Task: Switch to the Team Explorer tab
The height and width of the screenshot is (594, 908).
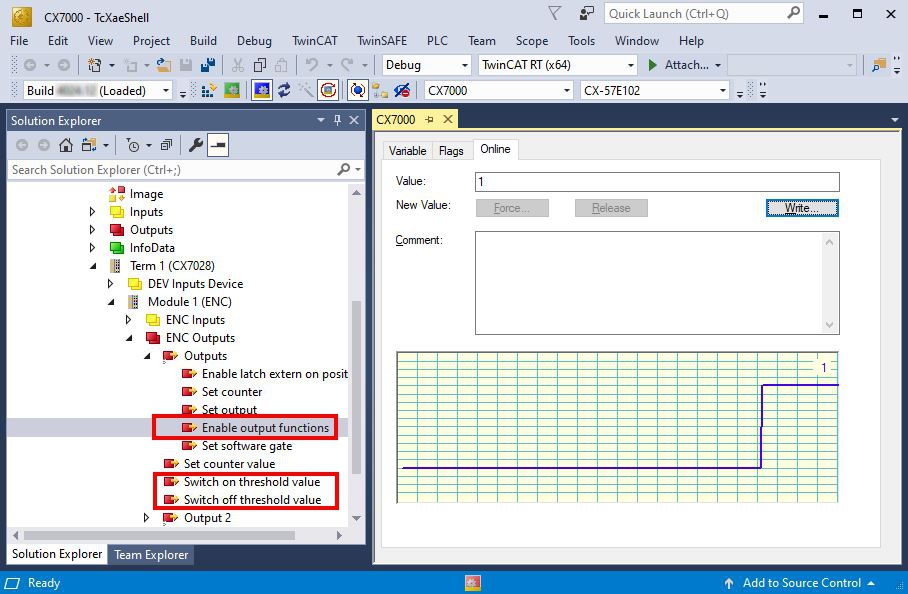Action: [x=151, y=555]
